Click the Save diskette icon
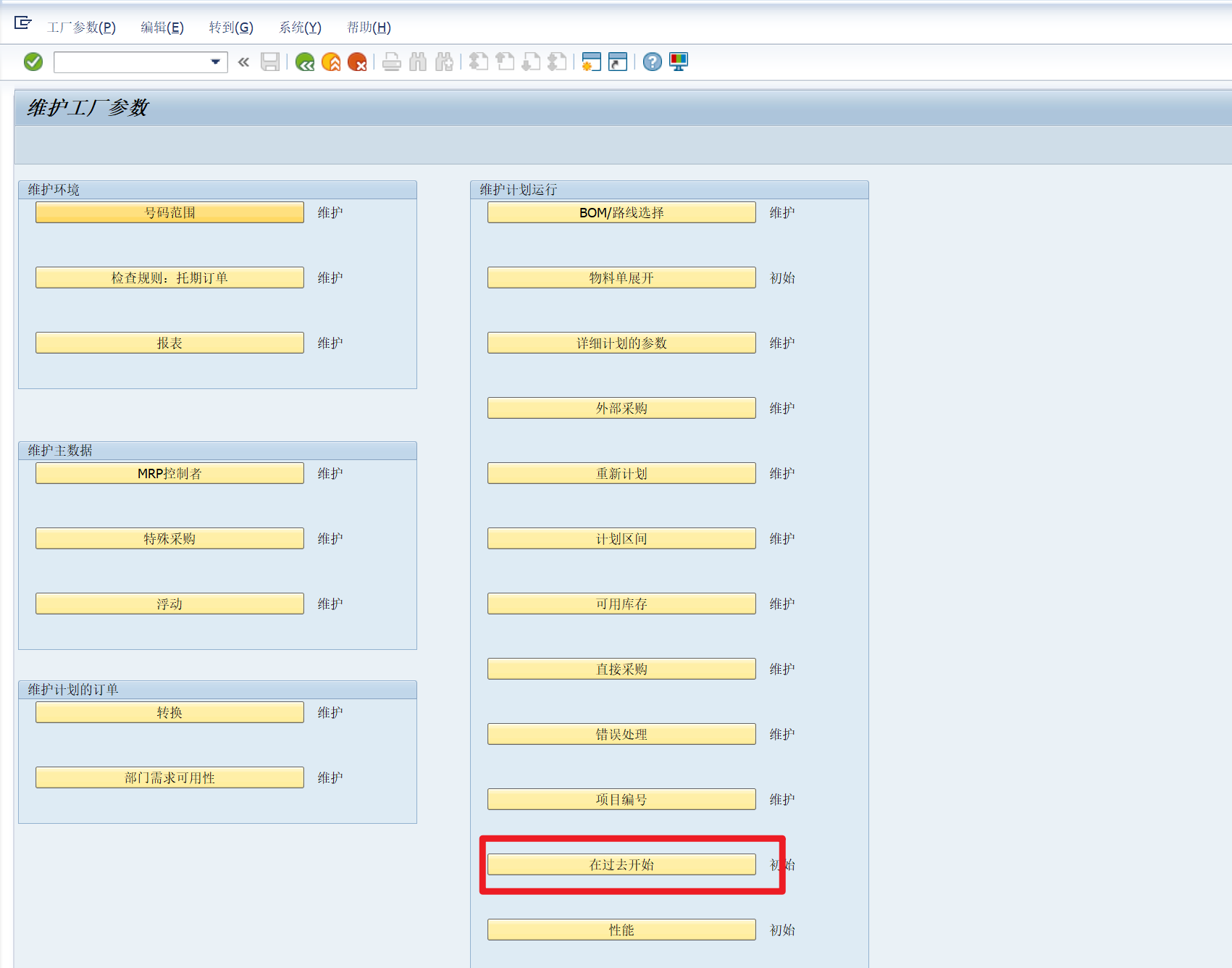 (270, 62)
